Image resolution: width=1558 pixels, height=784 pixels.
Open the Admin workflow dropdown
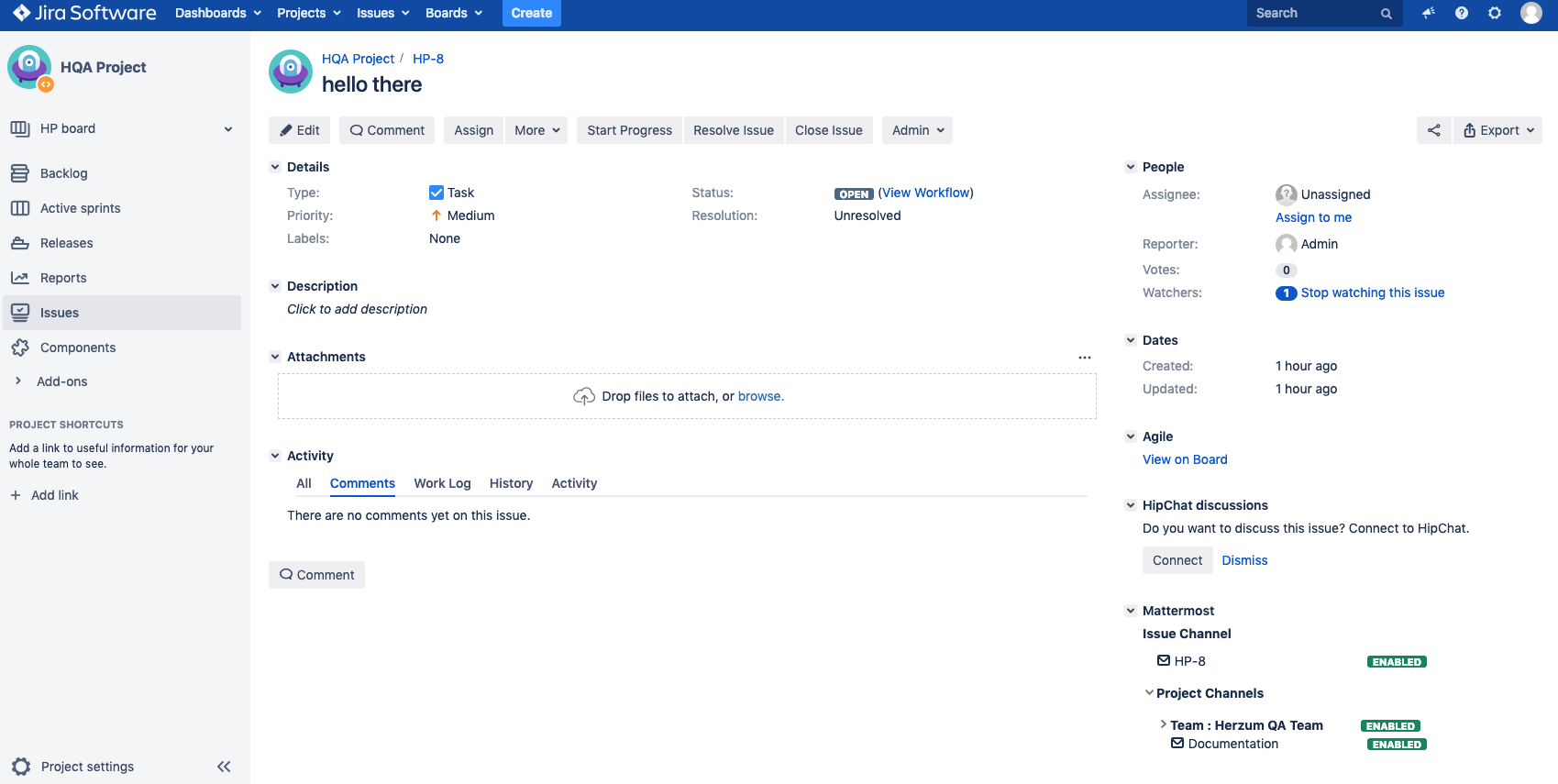917,130
